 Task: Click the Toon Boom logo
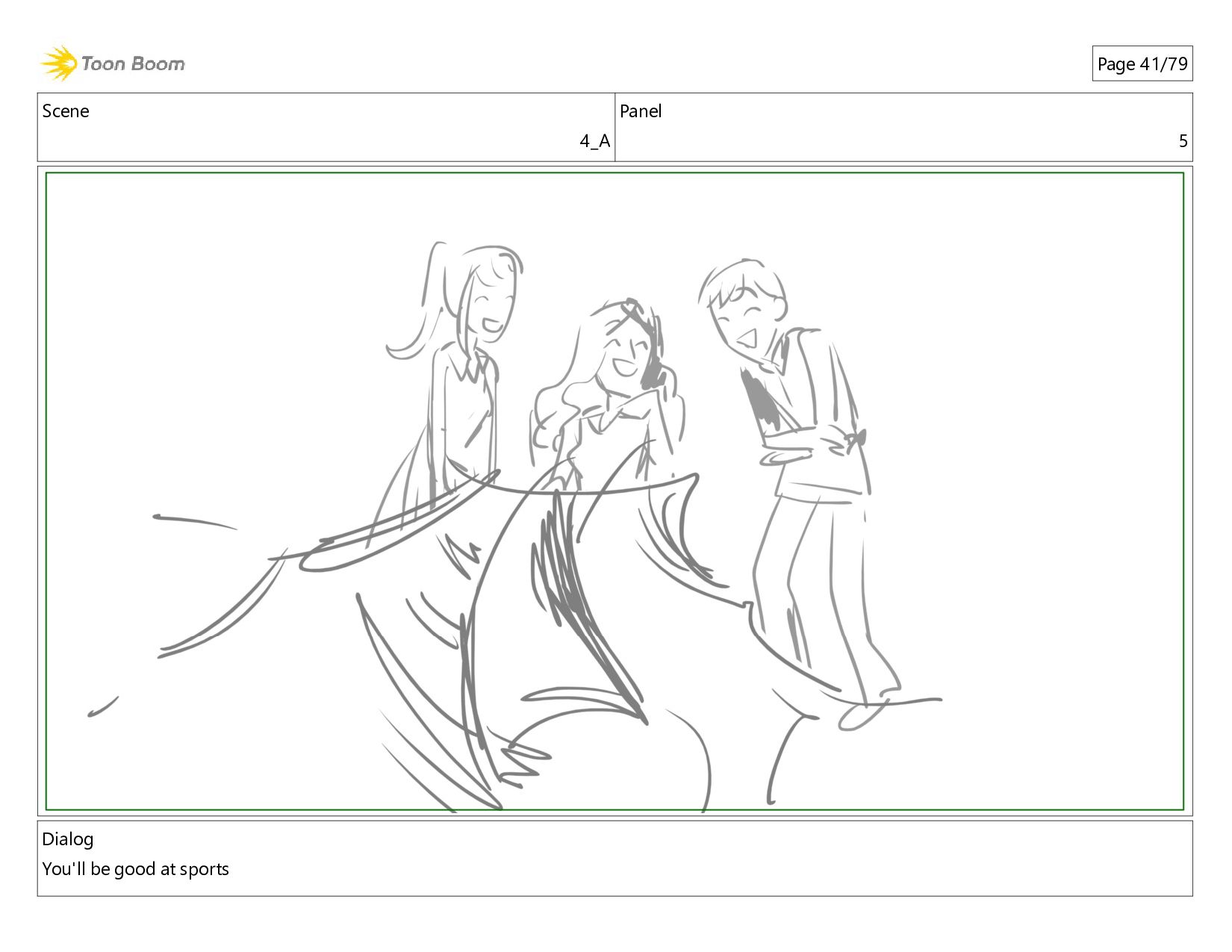[x=112, y=63]
